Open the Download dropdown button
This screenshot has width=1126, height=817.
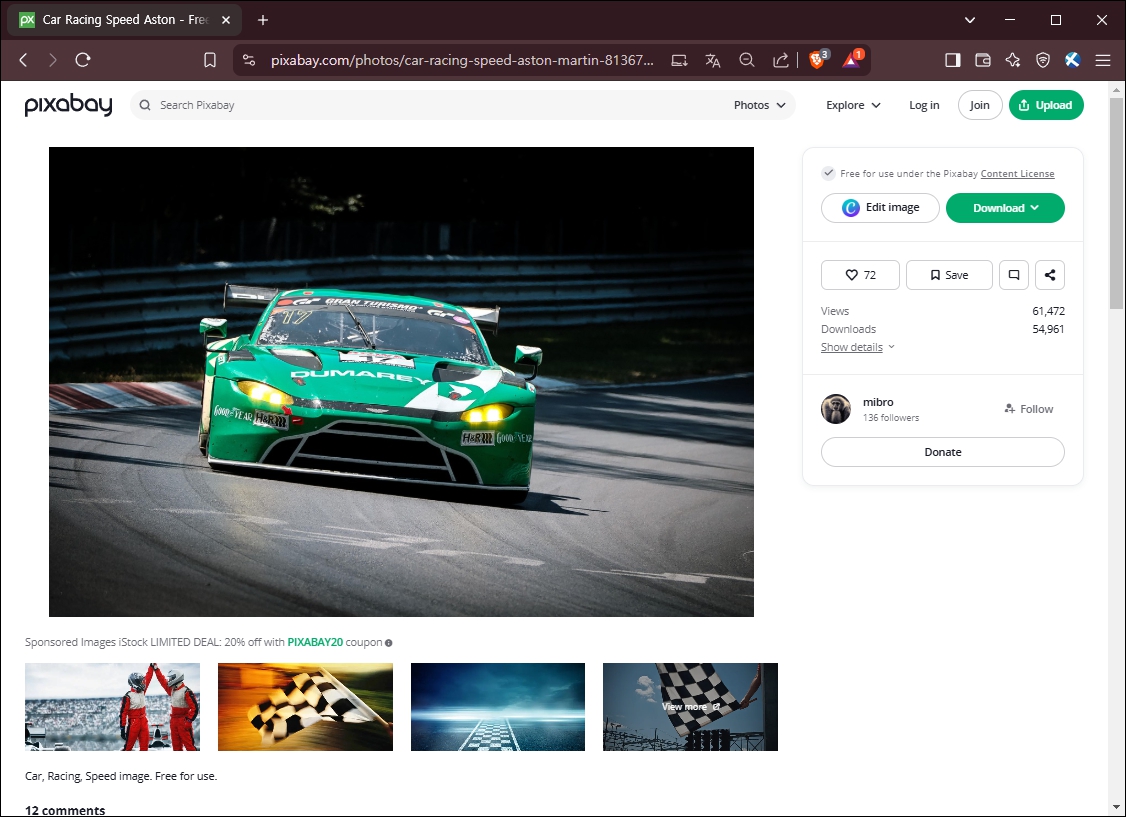pyautogui.click(x=1005, y=207)
